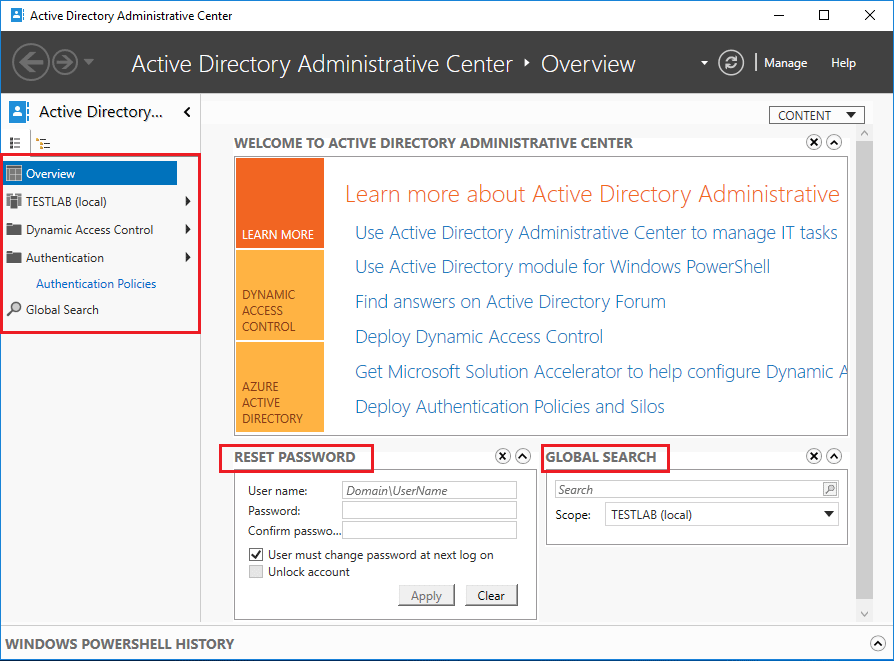The width and height of the screenshot is (894, 661).
Task: Close the Global Search tile with X icon
Action: [x=814, y=457]
